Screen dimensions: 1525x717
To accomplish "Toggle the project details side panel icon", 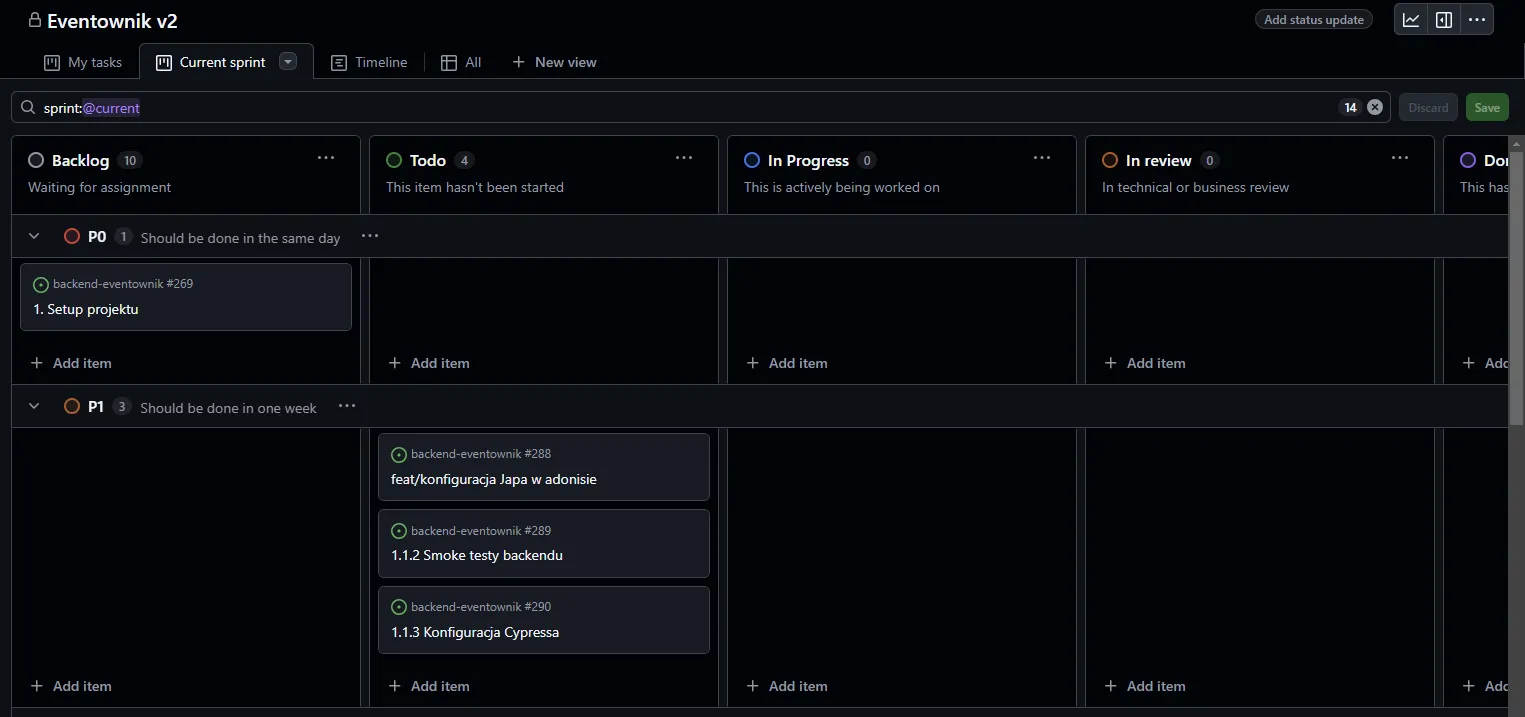I will [x=1444, y=20].
